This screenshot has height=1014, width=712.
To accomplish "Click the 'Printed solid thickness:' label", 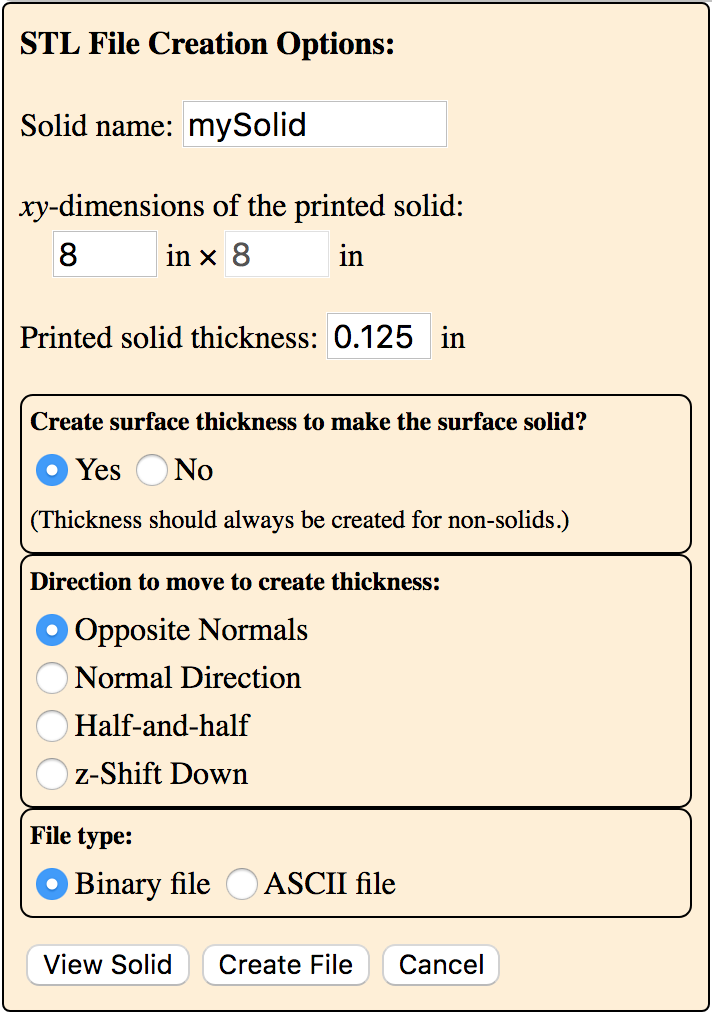I will tap(169, 338).
